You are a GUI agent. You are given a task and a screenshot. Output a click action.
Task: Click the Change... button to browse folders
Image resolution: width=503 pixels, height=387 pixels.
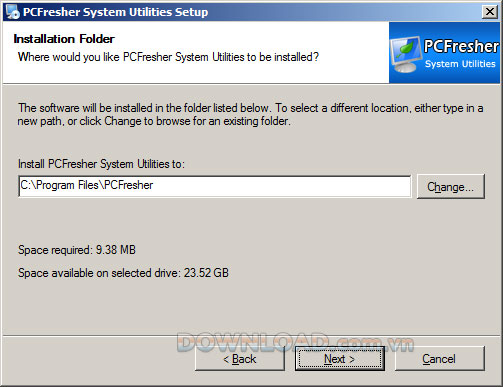(x=451, y=187)
